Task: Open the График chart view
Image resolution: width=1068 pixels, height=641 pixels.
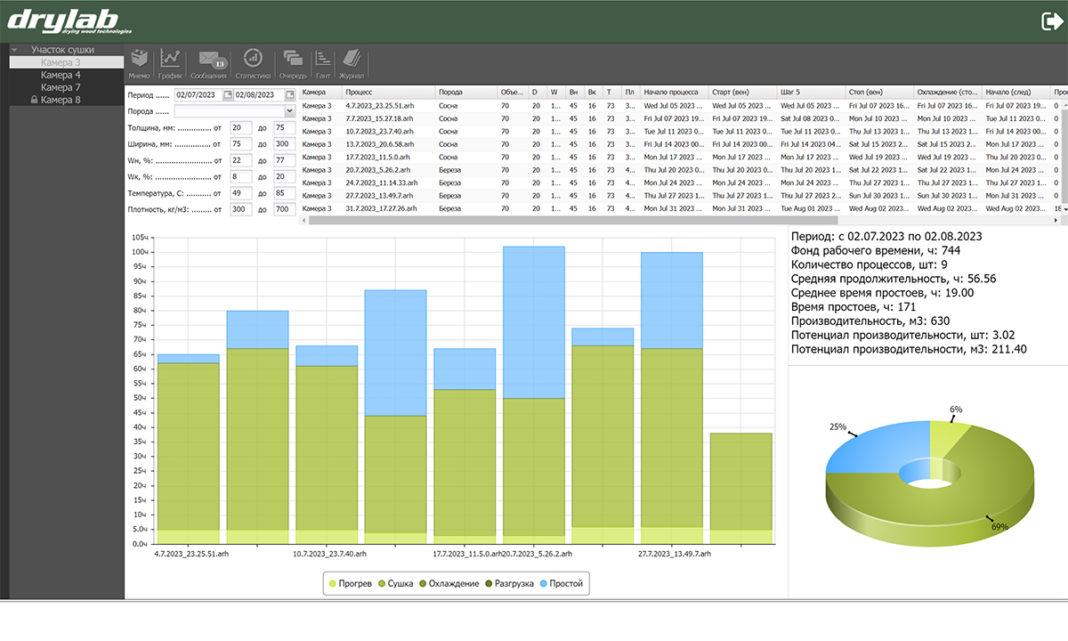Action: point(171,62)
